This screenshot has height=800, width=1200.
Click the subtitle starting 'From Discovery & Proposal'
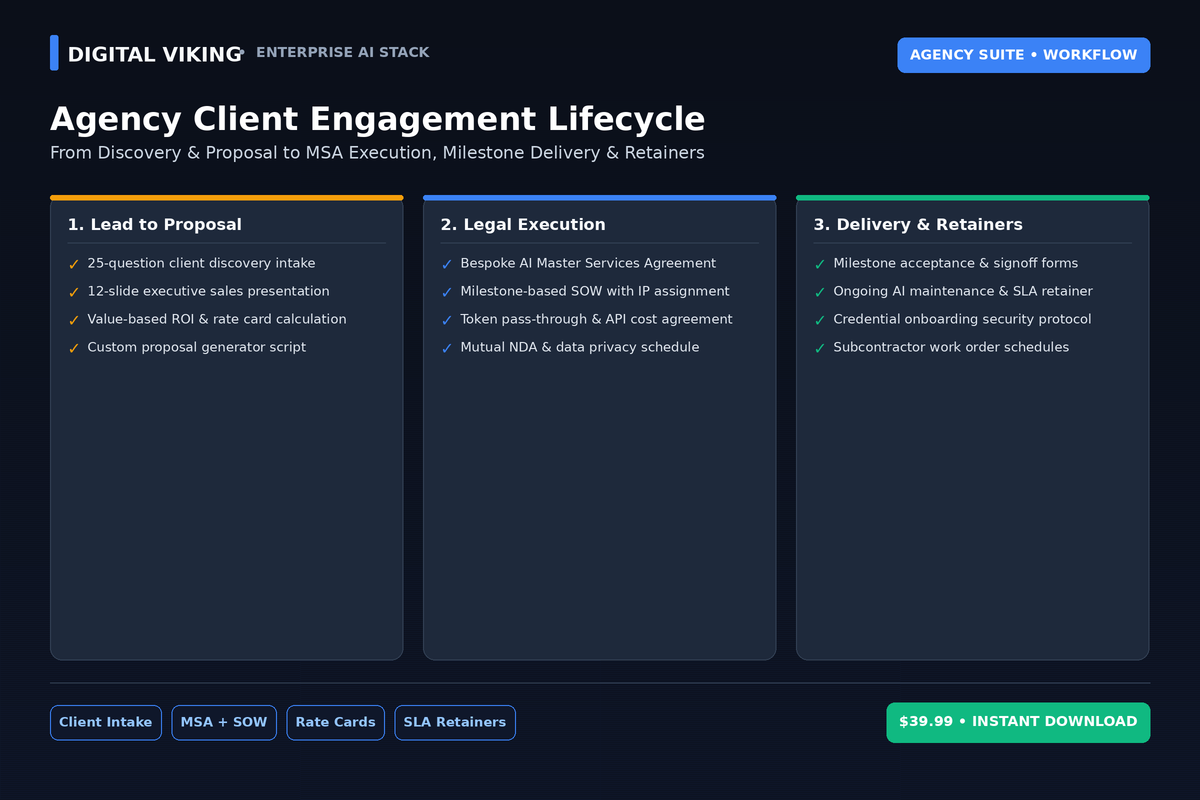377,153
